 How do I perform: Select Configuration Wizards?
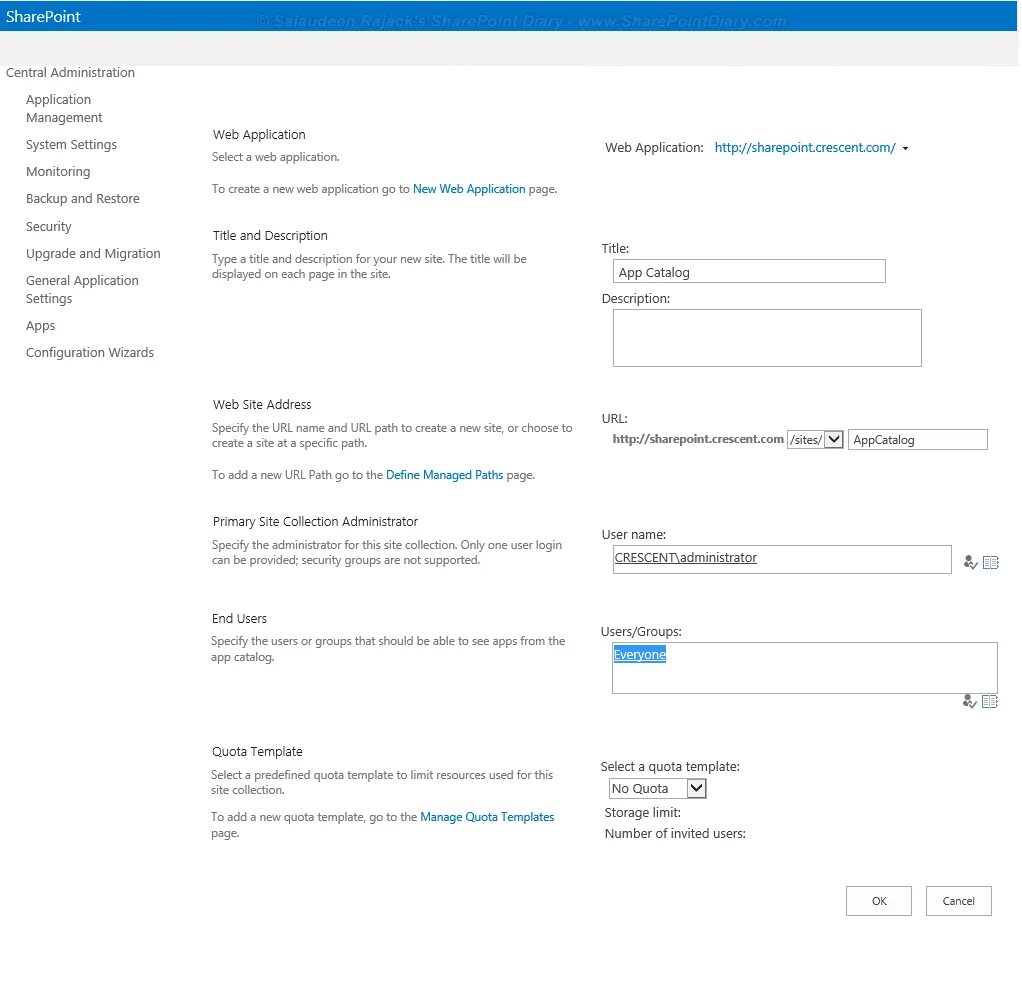coord(90,353)
